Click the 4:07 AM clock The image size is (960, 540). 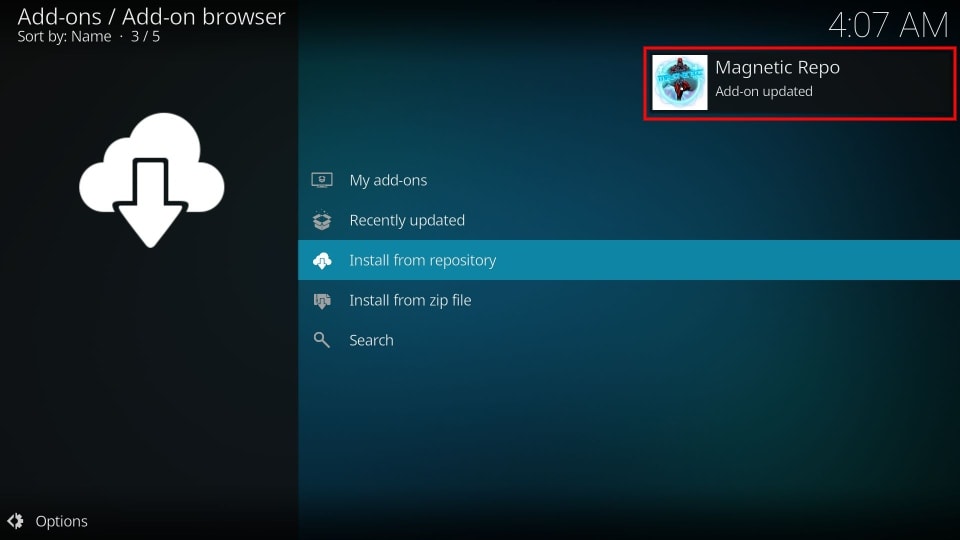click(888, 24)
